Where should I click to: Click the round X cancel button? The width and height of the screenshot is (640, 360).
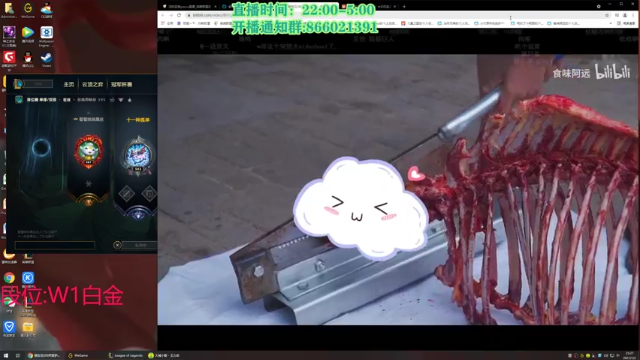point(117,245)
